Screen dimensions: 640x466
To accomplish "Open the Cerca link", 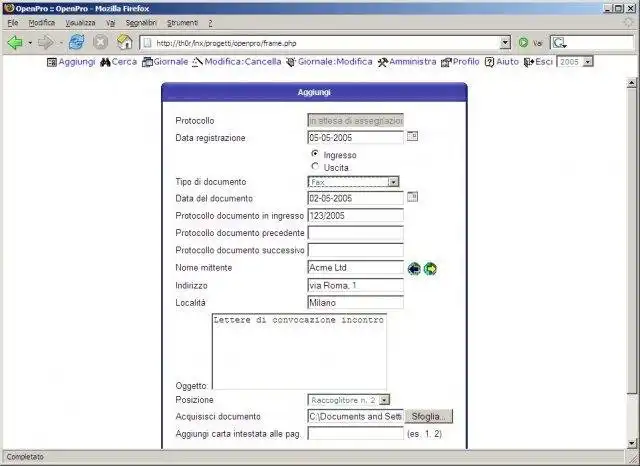I will click(124, 62).
